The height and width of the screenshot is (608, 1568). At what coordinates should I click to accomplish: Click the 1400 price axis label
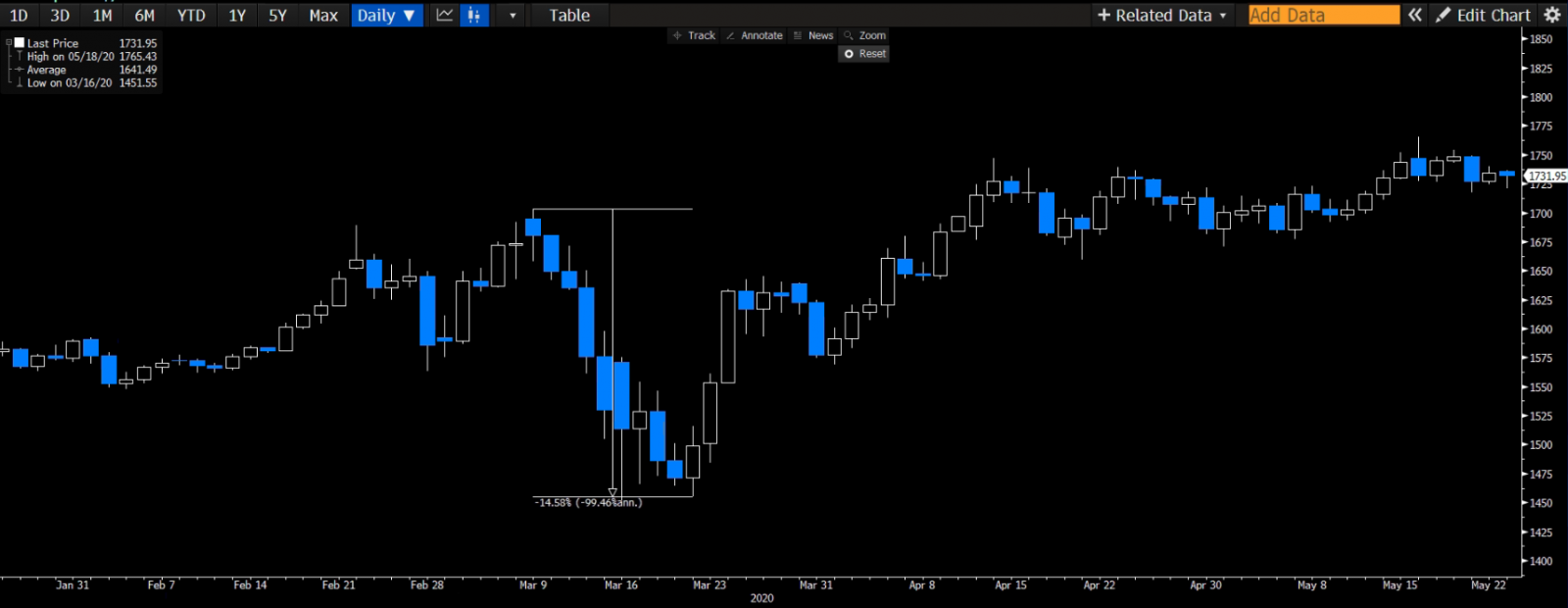(1542, 562)
